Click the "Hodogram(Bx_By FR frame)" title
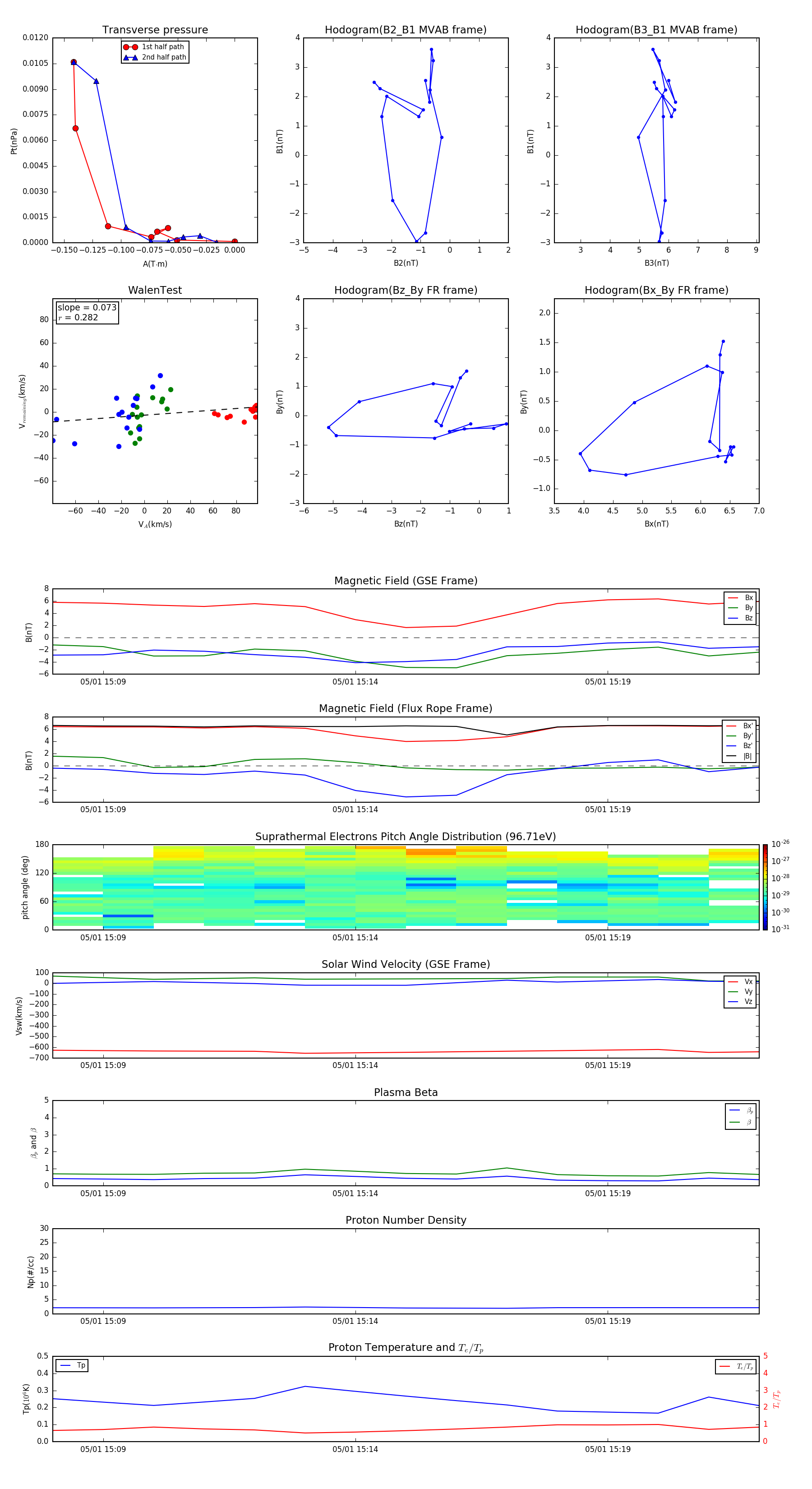 tap(656, 290)
